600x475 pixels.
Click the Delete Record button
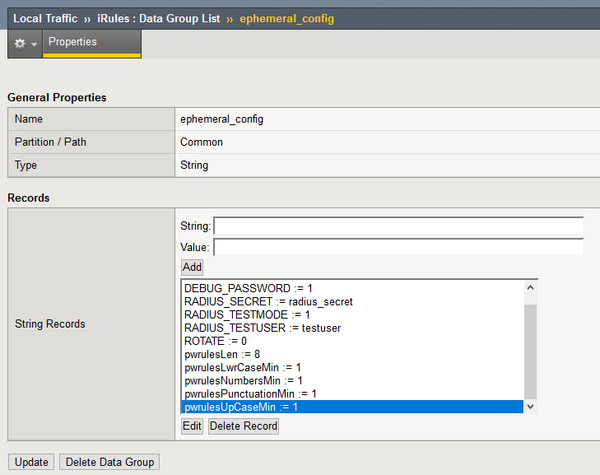tap(243, 426)
